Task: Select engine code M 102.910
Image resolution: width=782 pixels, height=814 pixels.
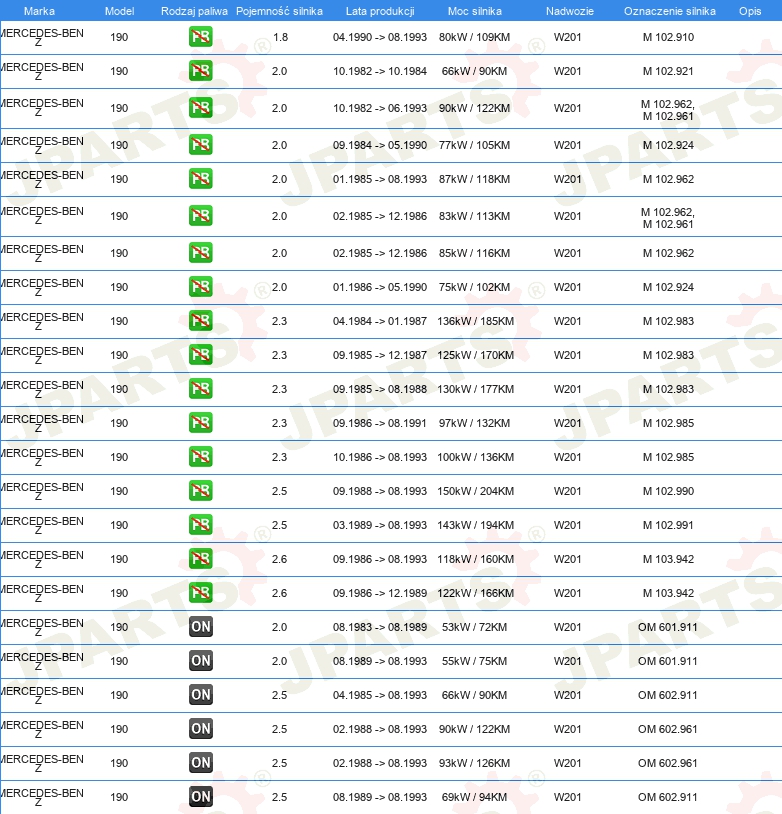Action: tap(668, 37)
